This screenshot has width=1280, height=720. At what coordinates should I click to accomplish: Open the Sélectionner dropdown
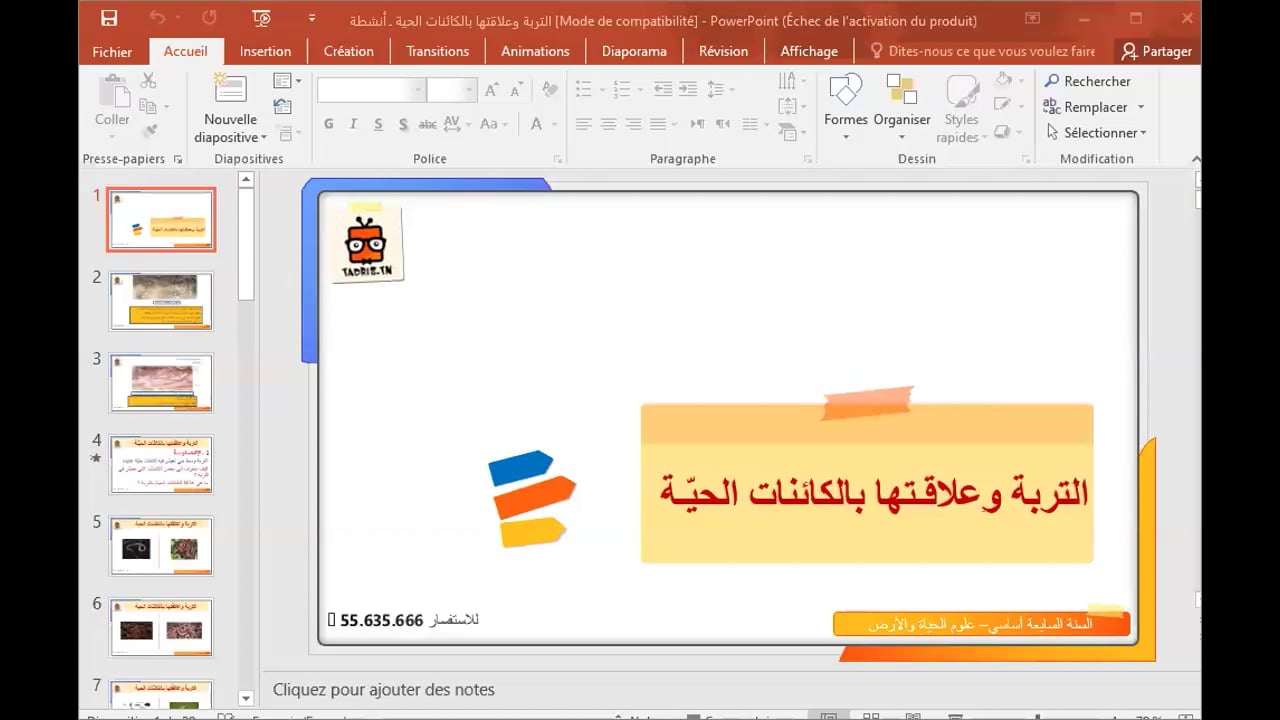click(1095, 132)
